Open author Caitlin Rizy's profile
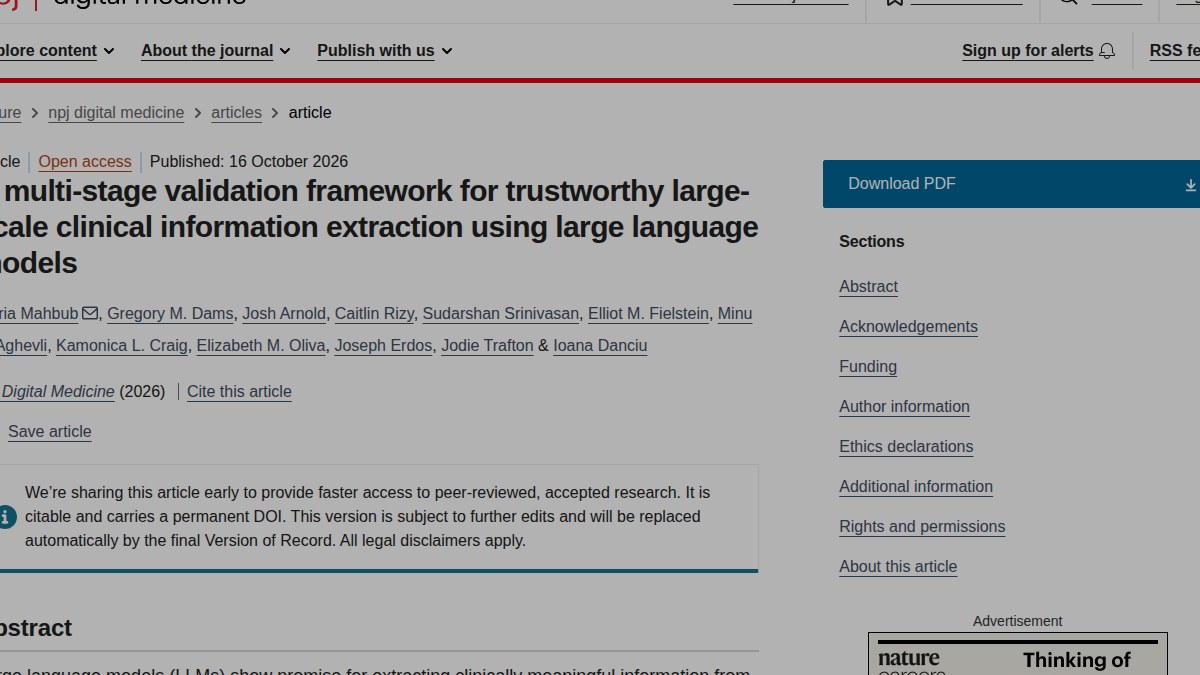 374,314
